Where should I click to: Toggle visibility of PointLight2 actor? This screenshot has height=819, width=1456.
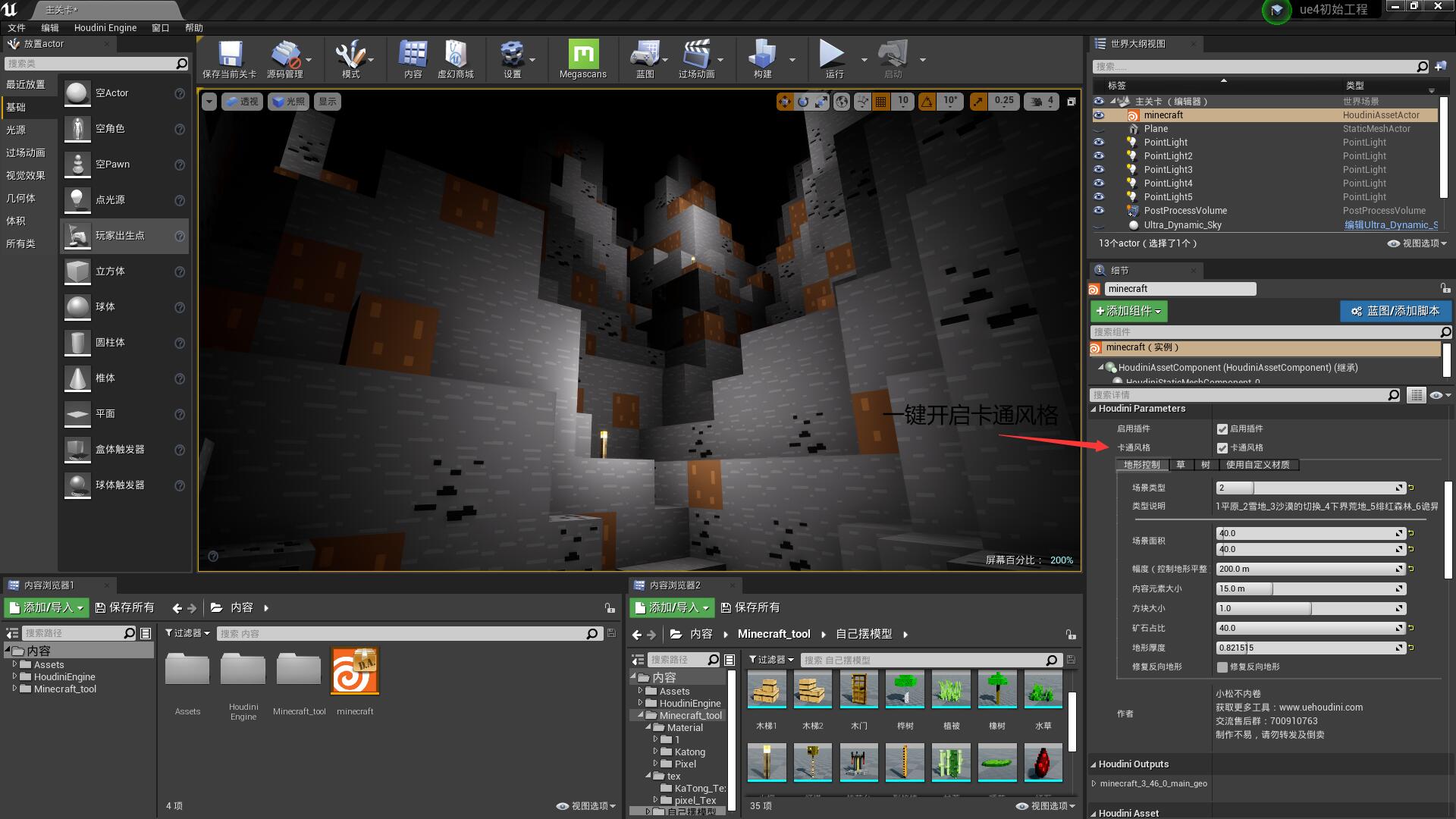1099,156
